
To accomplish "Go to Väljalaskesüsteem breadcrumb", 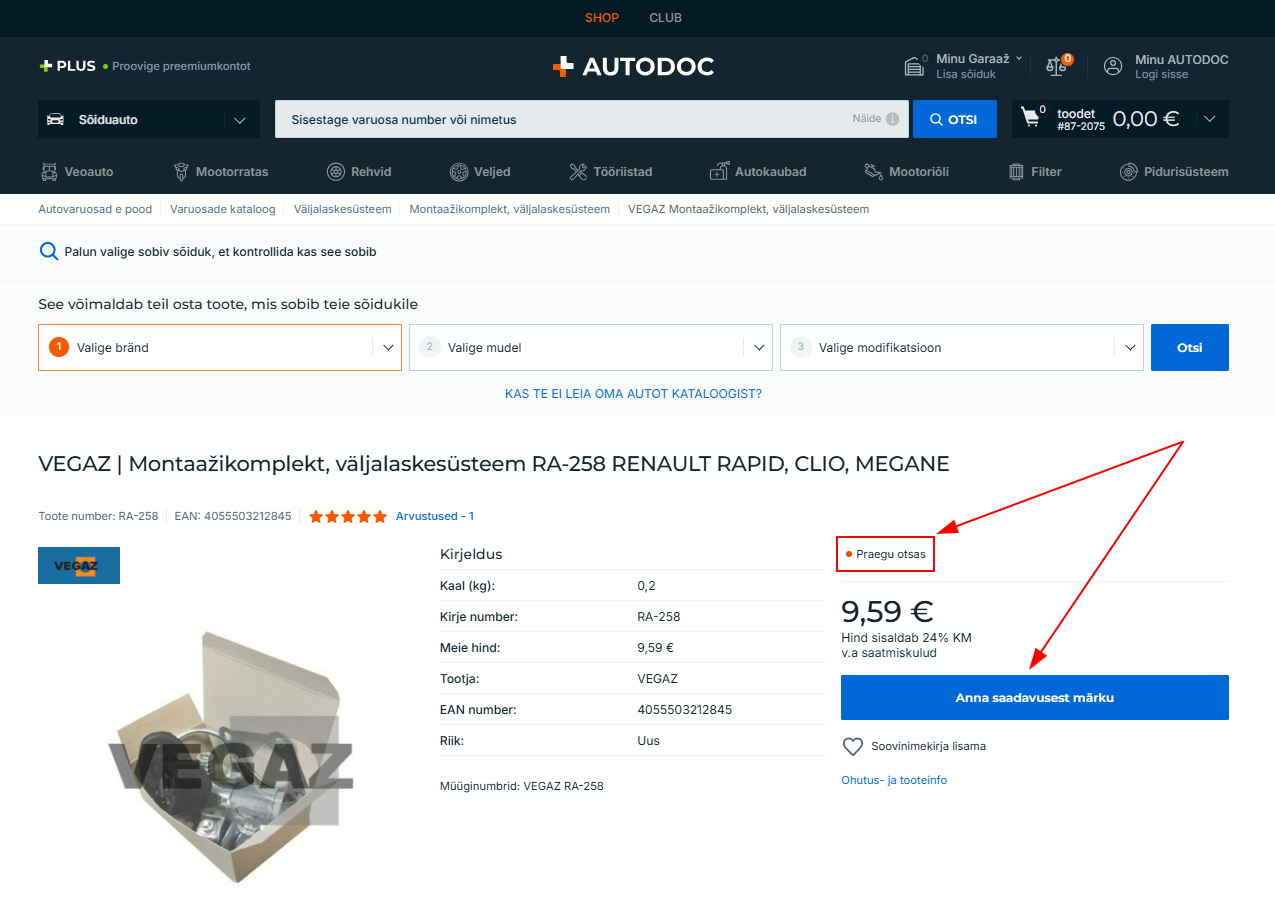I will tap(343, 209).
